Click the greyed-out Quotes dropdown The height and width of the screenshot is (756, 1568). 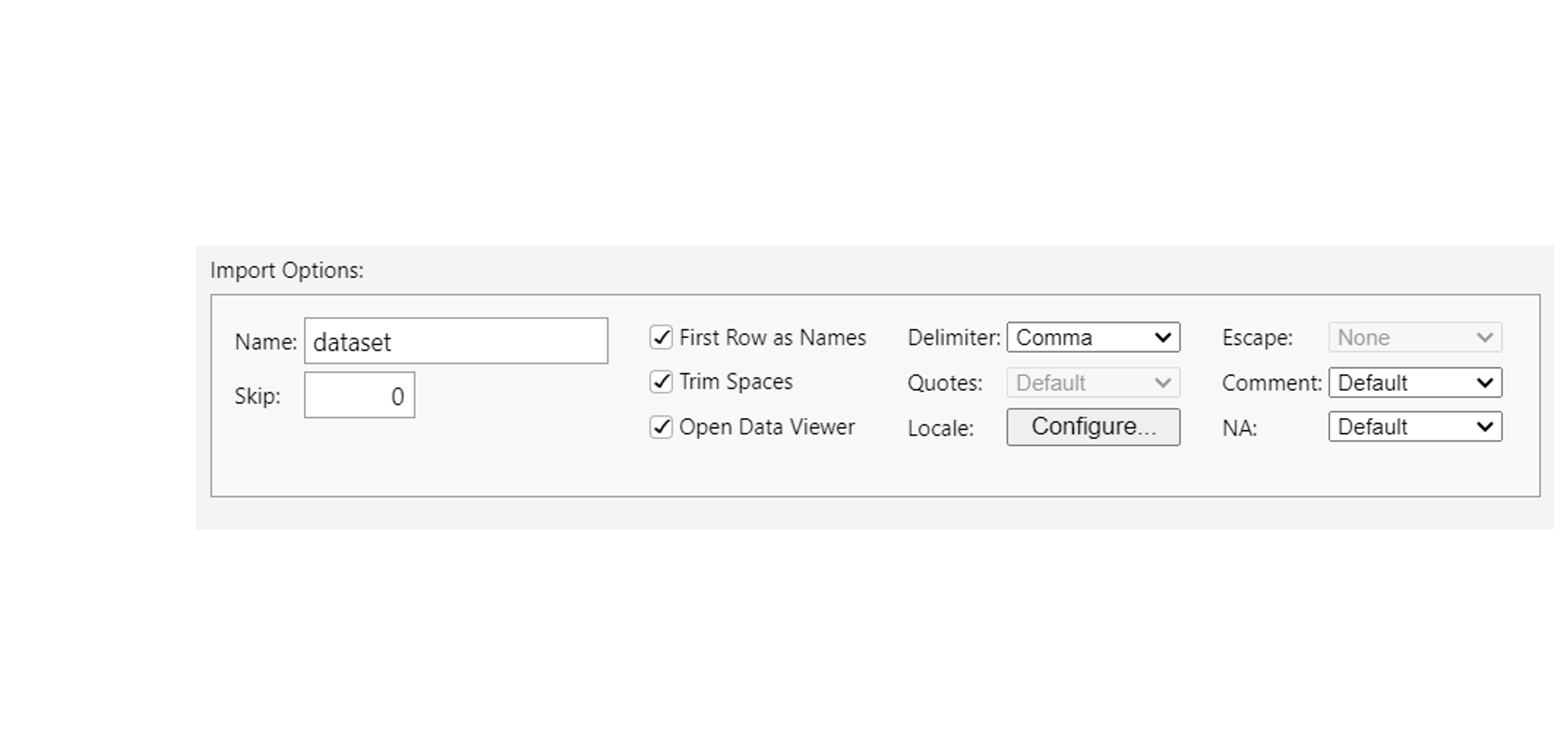tap(1093, 383)
